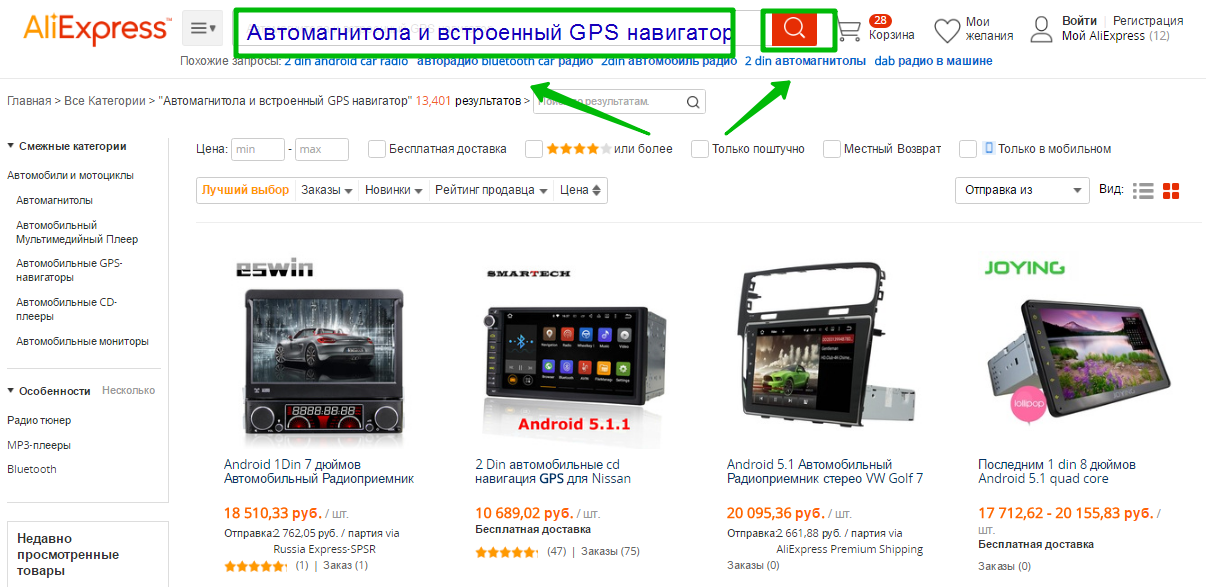Click magnifier in results search box
Screen dimensions: 1206x587
(x=693, y=102)
